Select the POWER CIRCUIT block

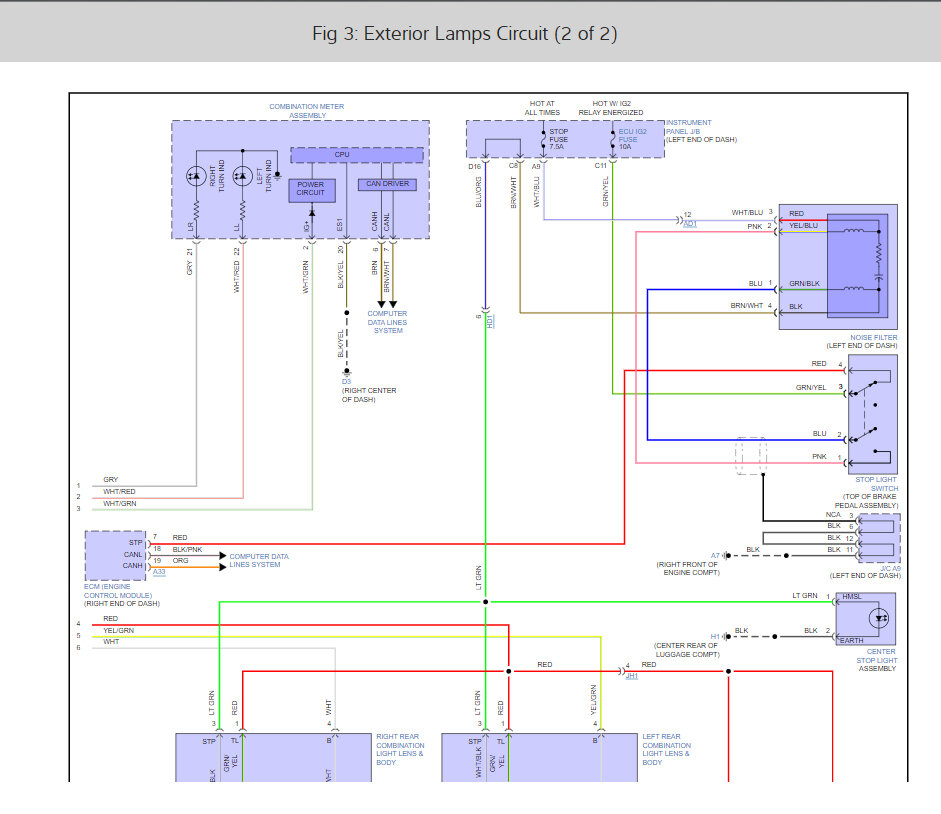(311, 190)
